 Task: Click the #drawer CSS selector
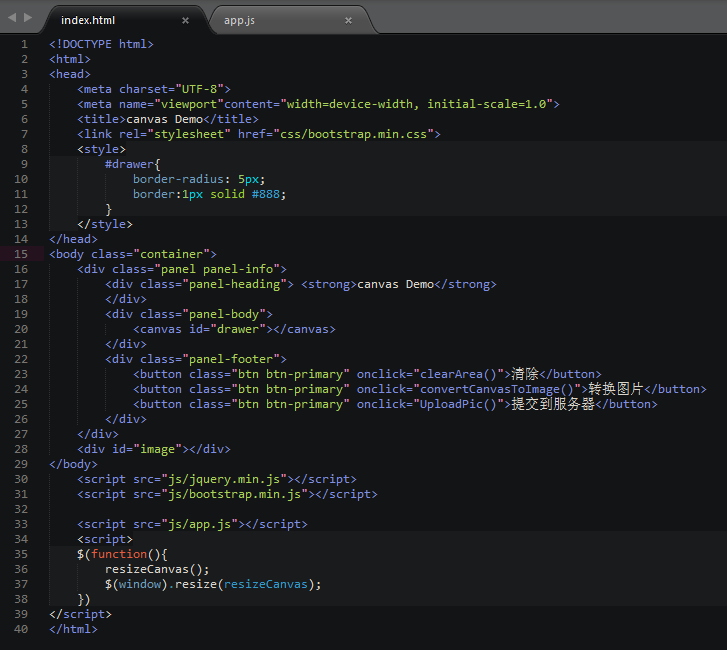[129, 164]
